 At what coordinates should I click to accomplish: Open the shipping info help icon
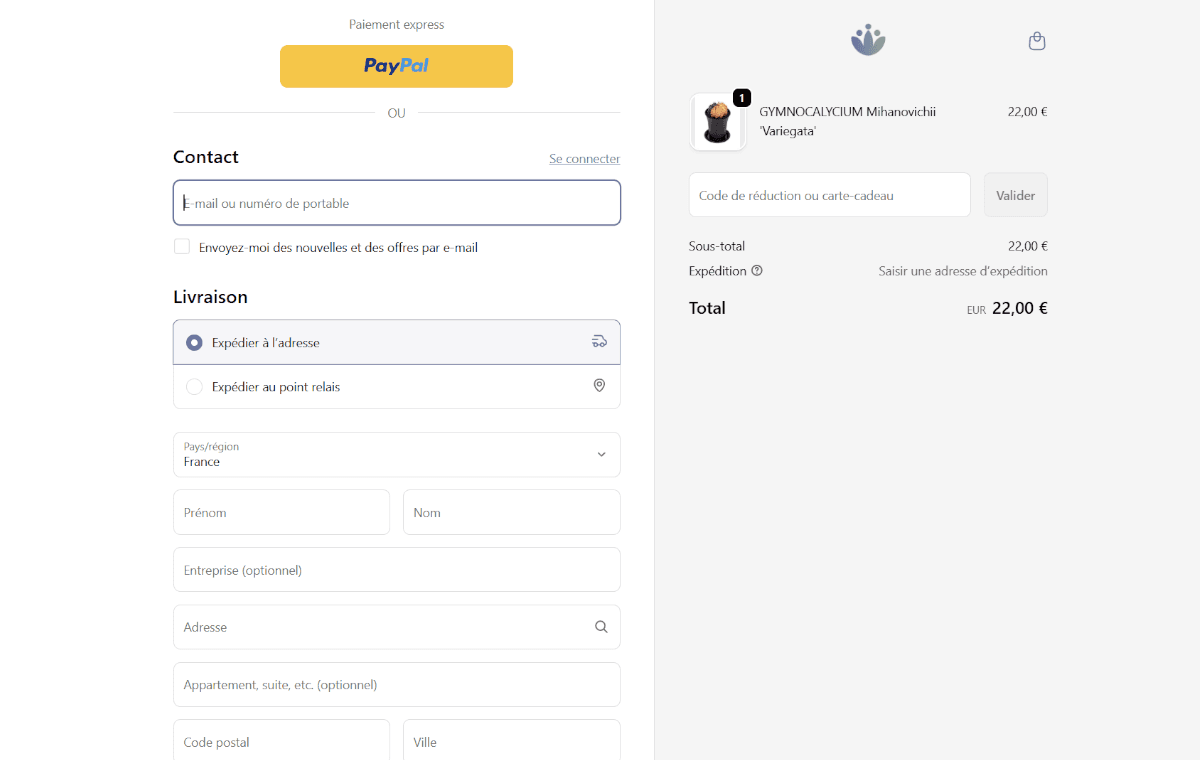pyautogui.click(x=758, y=270)
